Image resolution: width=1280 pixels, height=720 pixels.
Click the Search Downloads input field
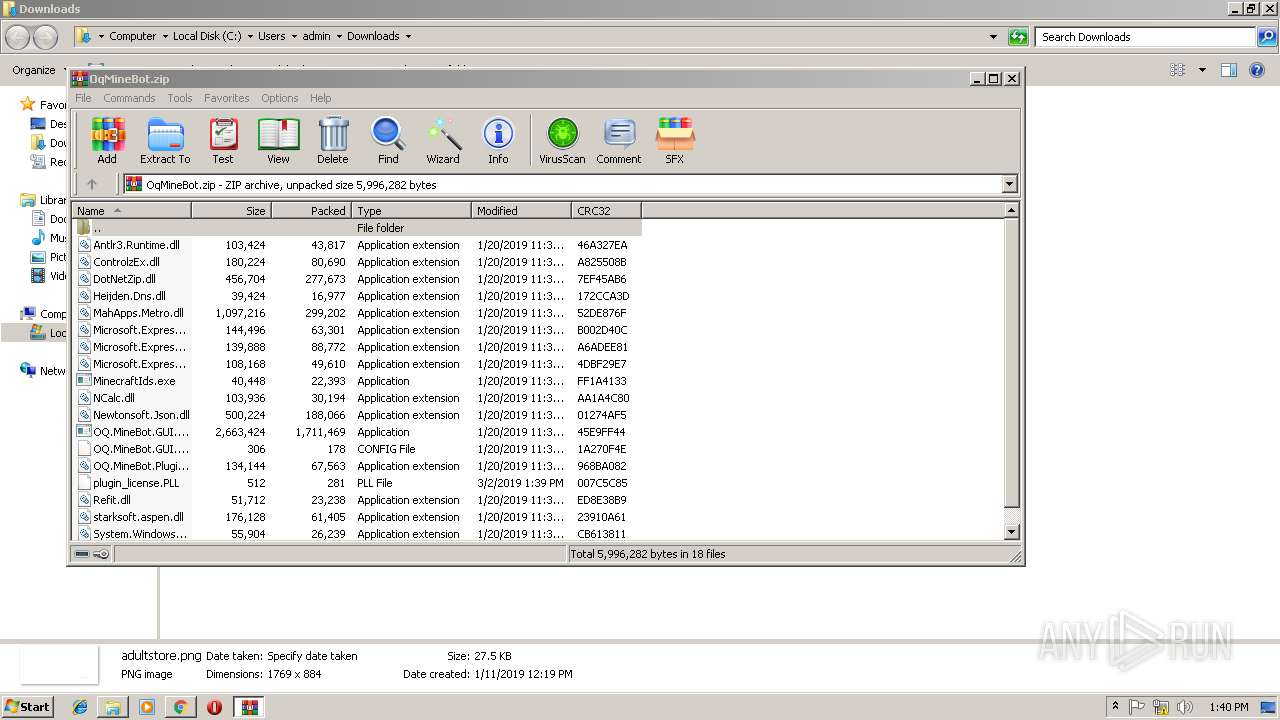click(x=1145, y=37)
